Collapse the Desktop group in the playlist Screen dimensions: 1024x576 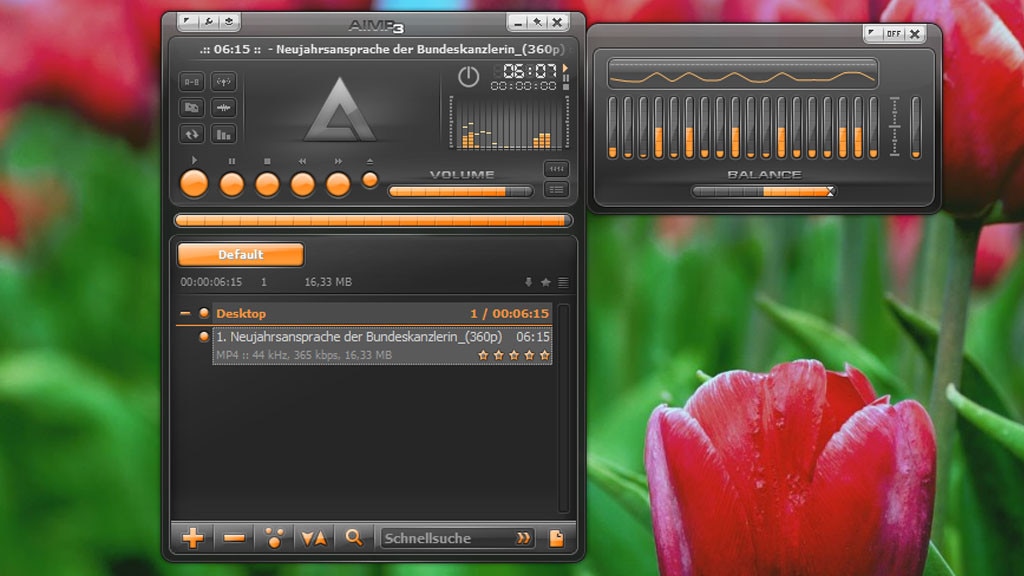click(185, 313)
